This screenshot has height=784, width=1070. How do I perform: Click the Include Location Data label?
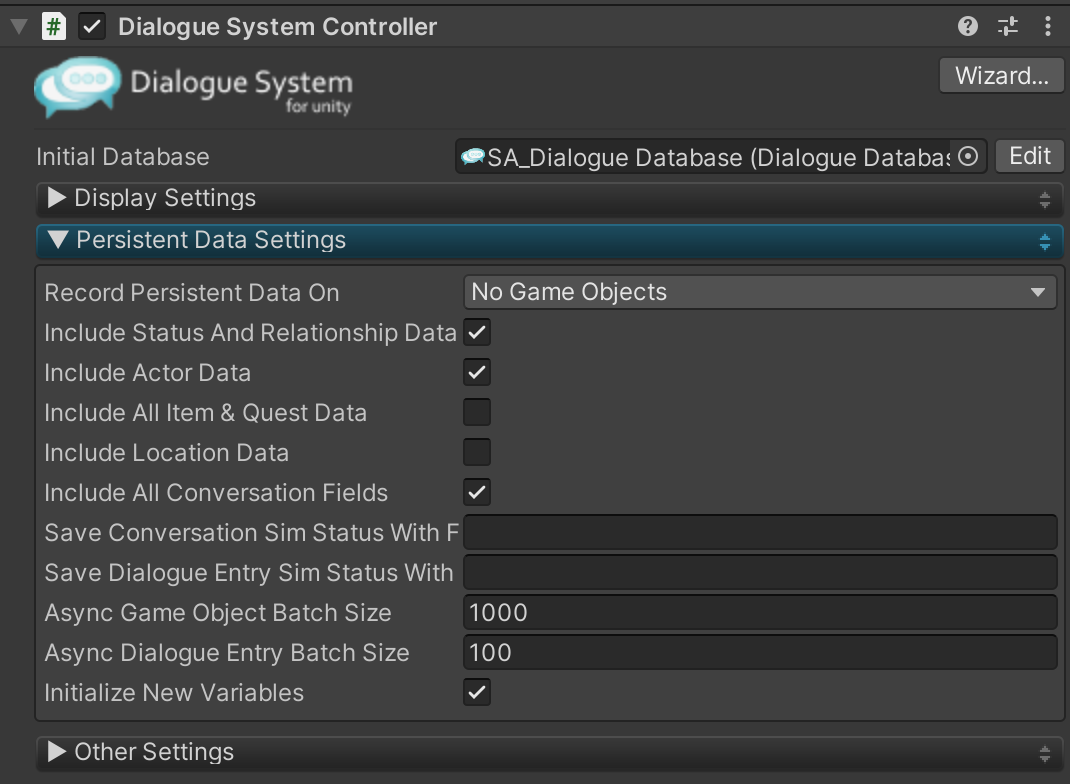click(167, 452)
